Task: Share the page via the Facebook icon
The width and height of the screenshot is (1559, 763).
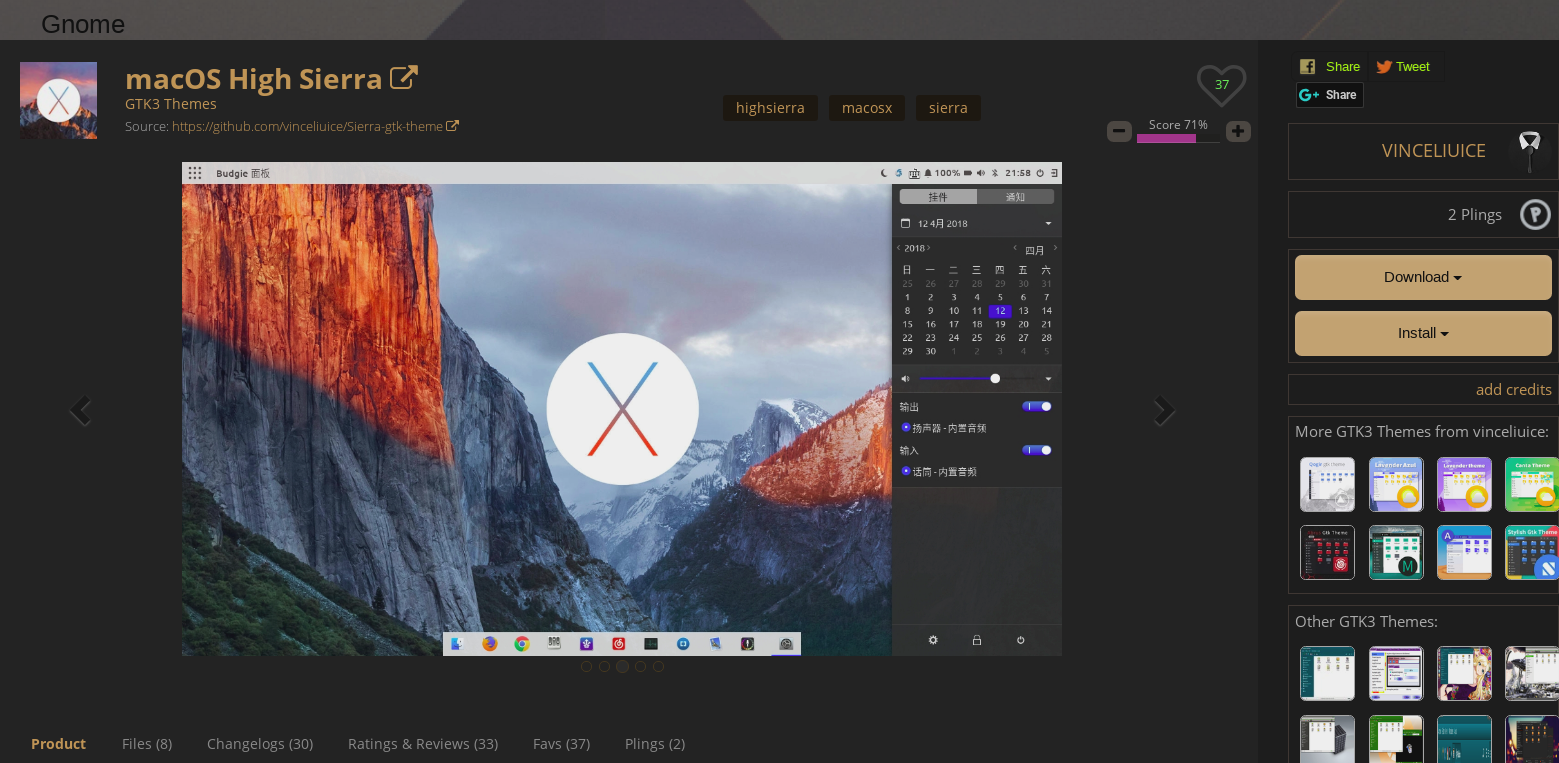Action: 1307,67
